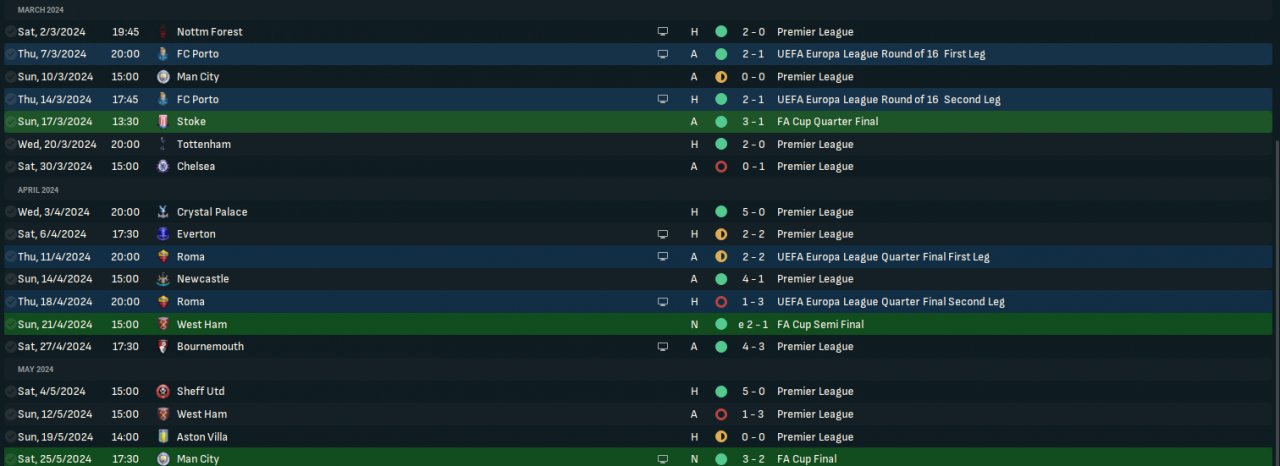
Task: Click the orange draw indicator on the Aston Villa row
Action: [721, 437]
